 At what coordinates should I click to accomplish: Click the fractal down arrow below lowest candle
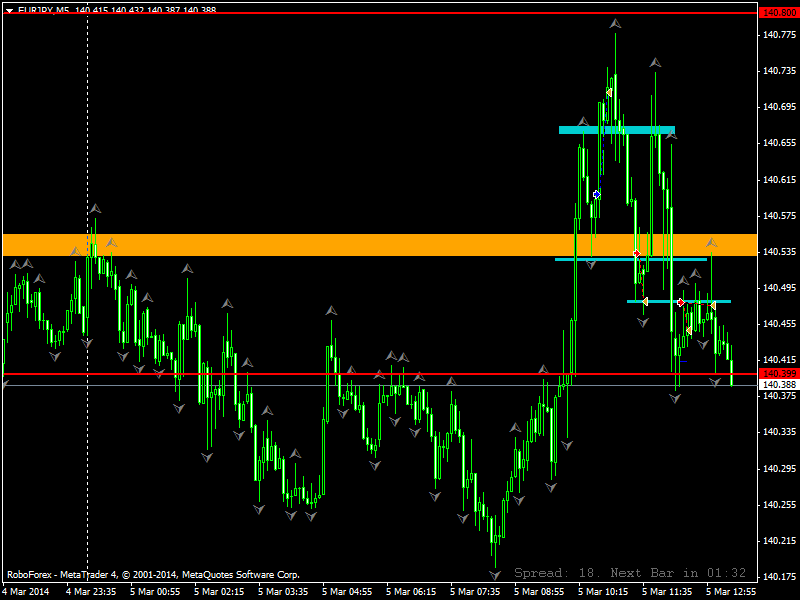coord(495,576)
